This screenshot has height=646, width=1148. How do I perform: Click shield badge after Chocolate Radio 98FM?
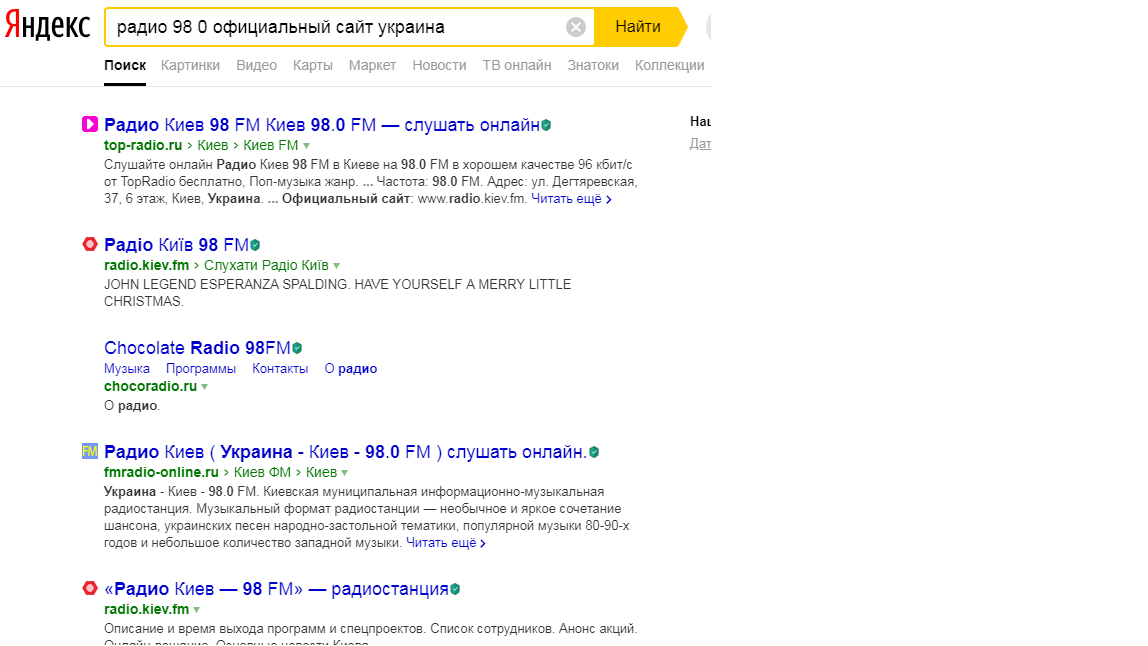click(297, 349)
